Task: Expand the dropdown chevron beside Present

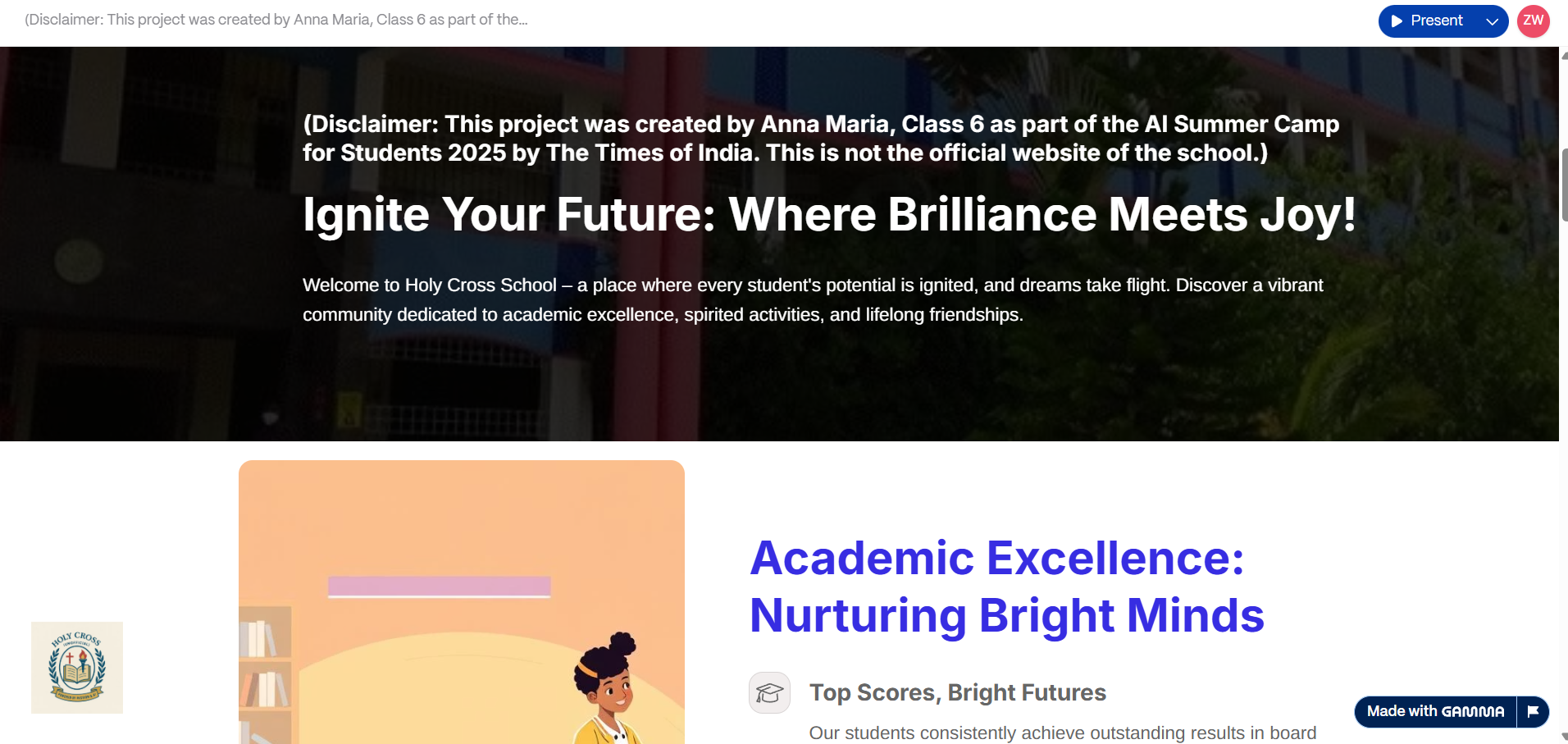Action: point(1492,21)
